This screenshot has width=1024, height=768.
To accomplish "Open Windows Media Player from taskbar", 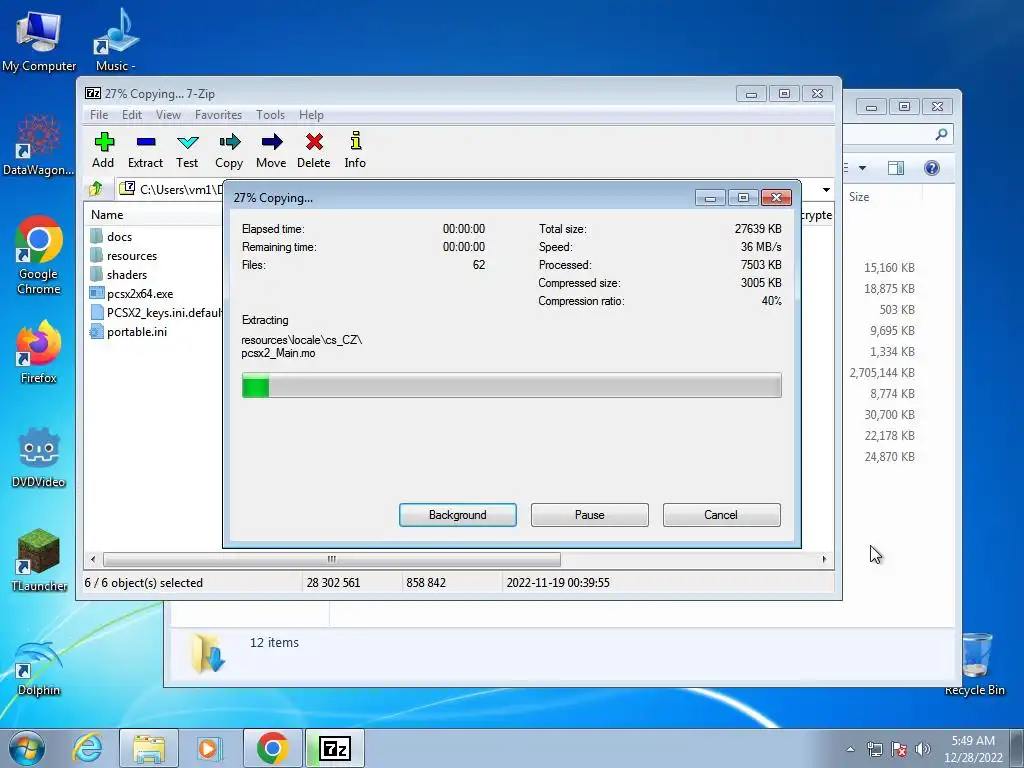I will 210,748.
